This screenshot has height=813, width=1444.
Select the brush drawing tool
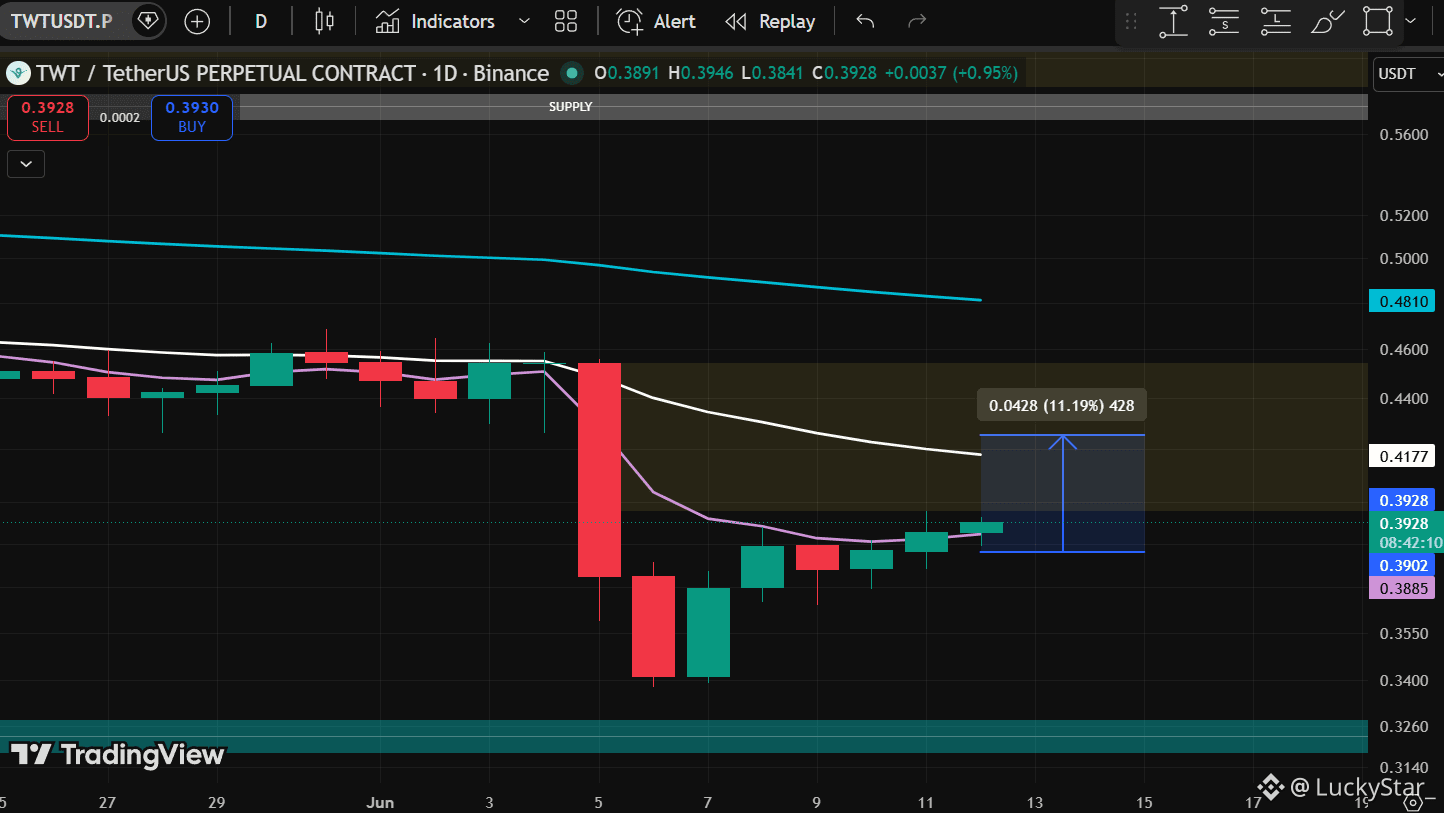(1328, 21)
